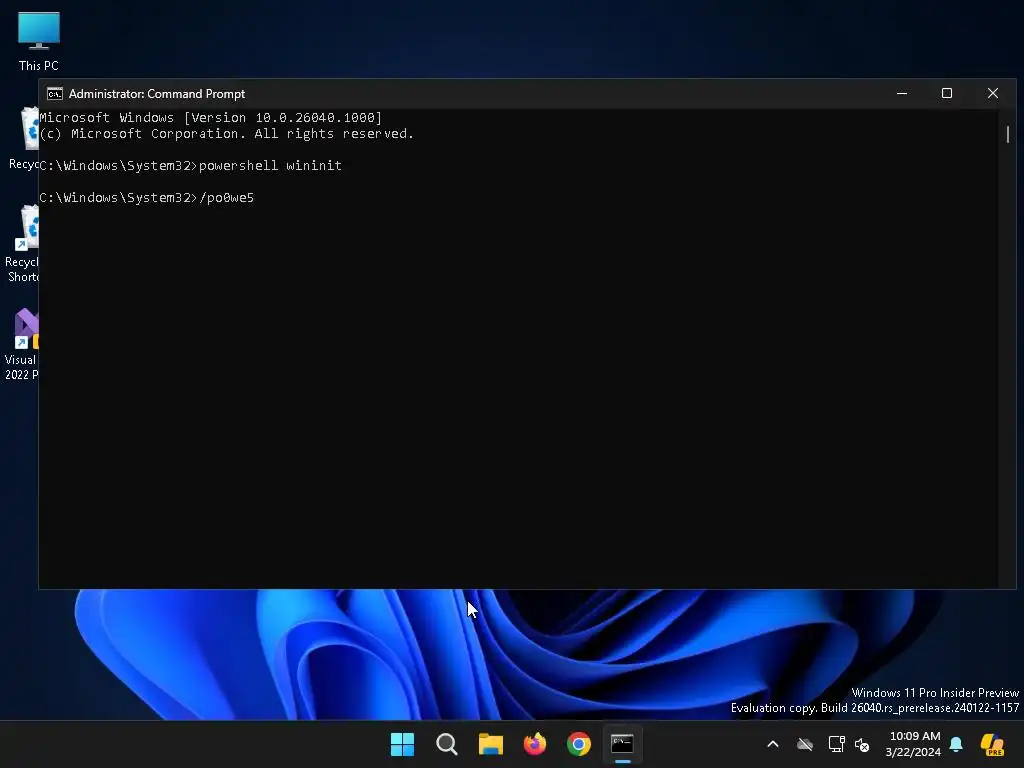Click the "(c) Microsoft Corporation. All rights reserved." line

[x=227, y=133]
